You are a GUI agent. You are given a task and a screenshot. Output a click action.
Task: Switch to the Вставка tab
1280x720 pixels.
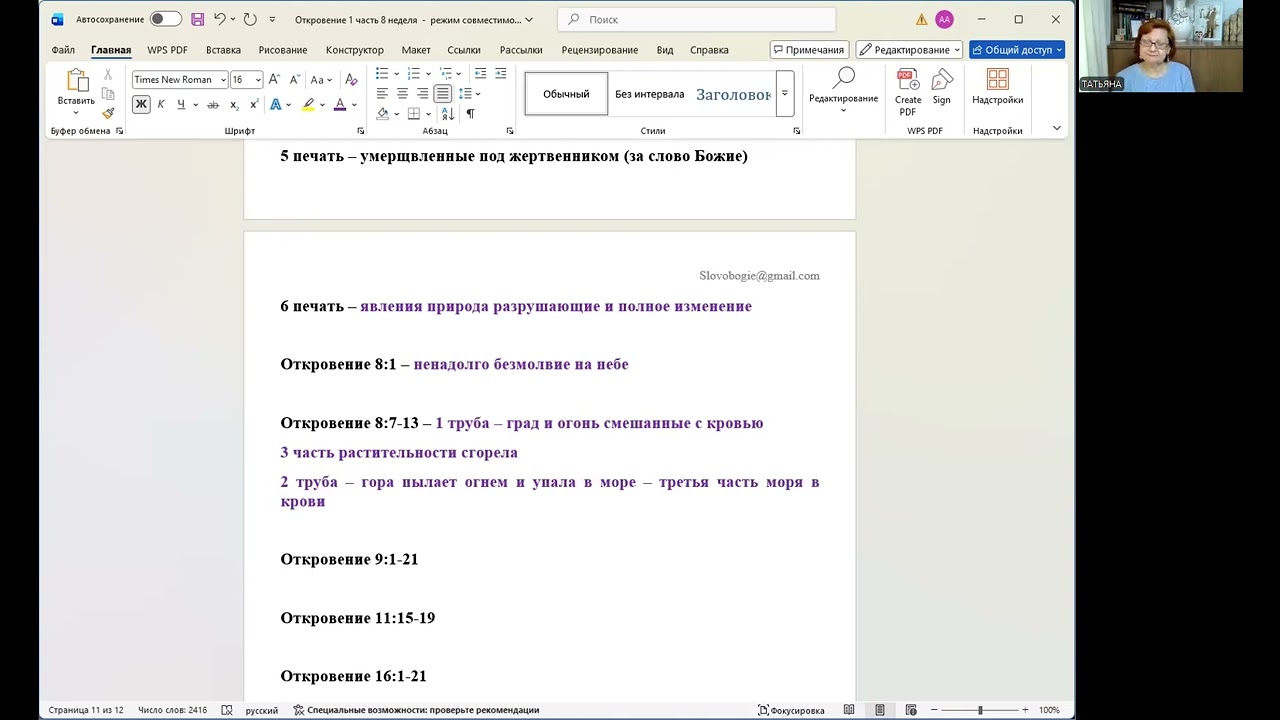pyautogui.click(x=223, y=50)
